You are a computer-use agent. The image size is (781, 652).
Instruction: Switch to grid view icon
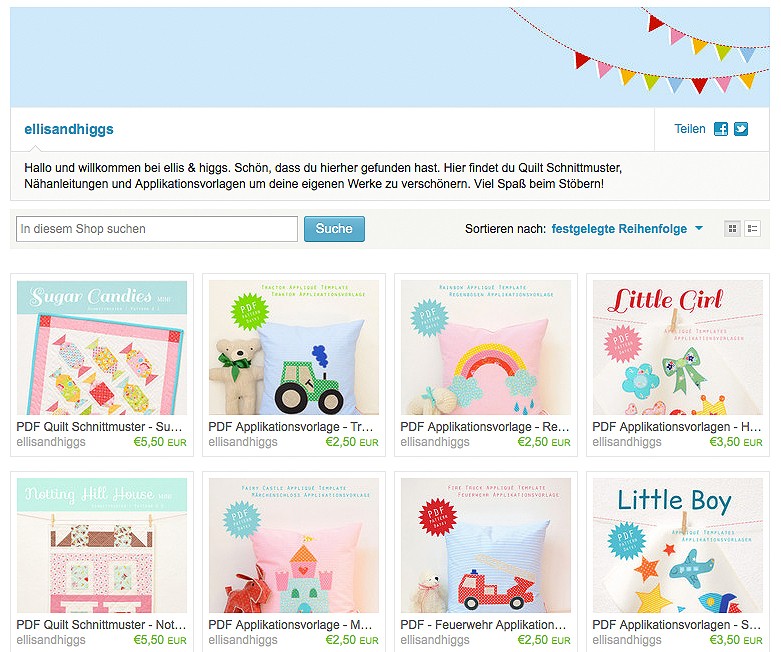pos(732,229)
